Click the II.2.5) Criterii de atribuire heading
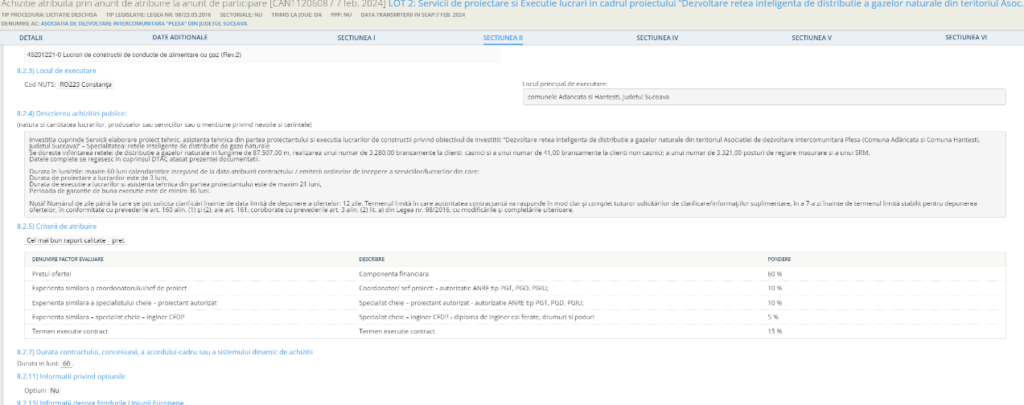1024x405 pixels. pyautogui.click(x=57, y=226)
